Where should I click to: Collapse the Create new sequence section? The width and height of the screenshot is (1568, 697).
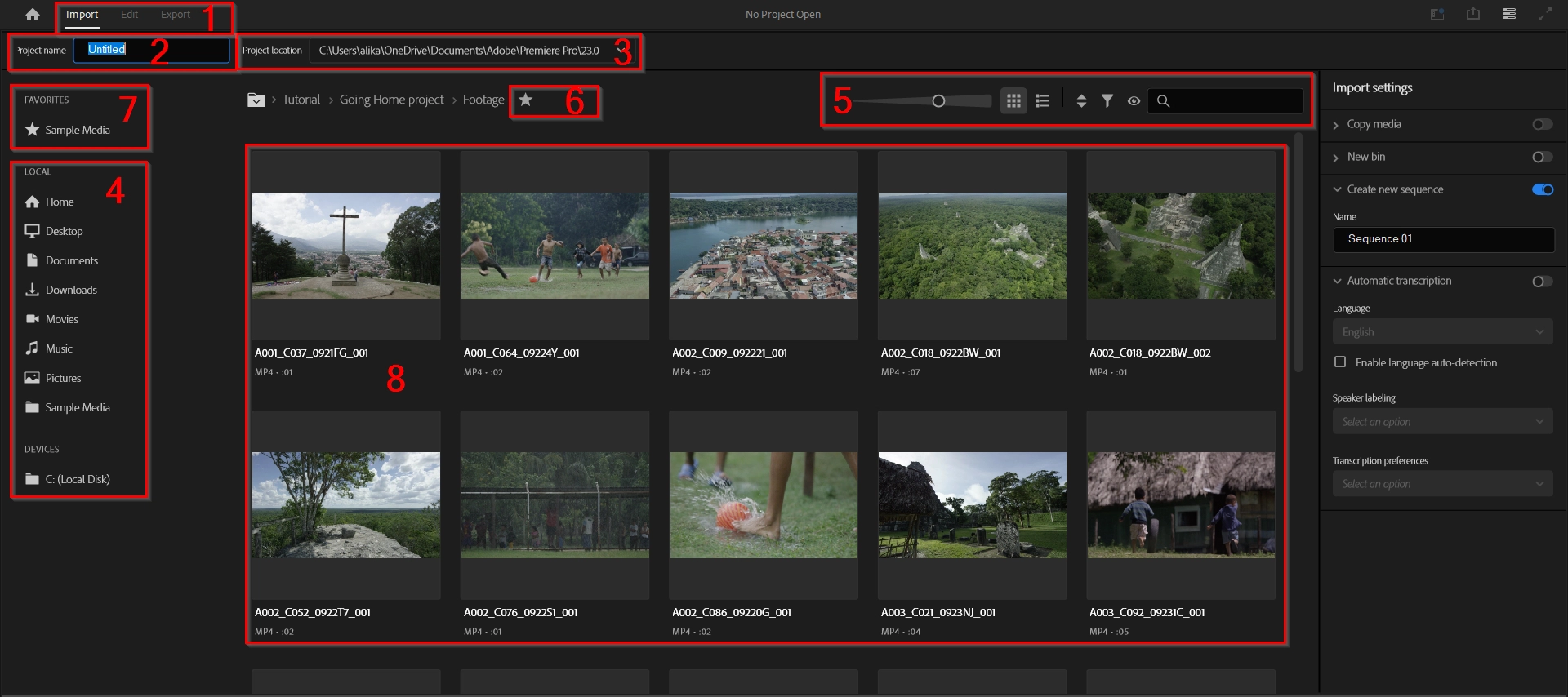pos(1337,189)
